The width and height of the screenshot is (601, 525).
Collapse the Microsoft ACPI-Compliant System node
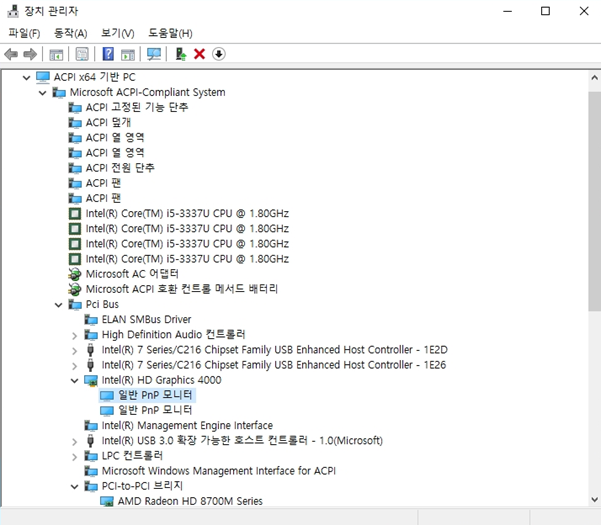pos(43,93)
